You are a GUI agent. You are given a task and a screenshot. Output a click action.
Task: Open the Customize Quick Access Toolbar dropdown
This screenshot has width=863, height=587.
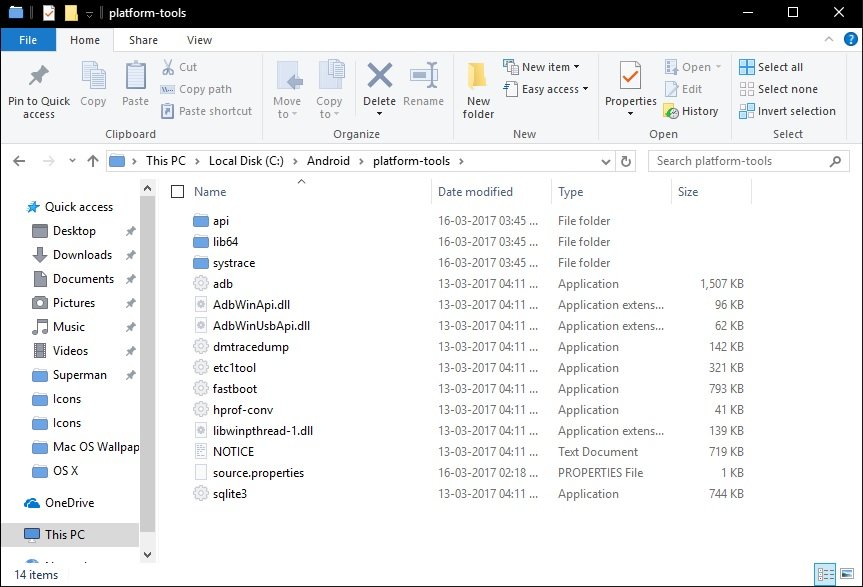(x=89, y=14)
